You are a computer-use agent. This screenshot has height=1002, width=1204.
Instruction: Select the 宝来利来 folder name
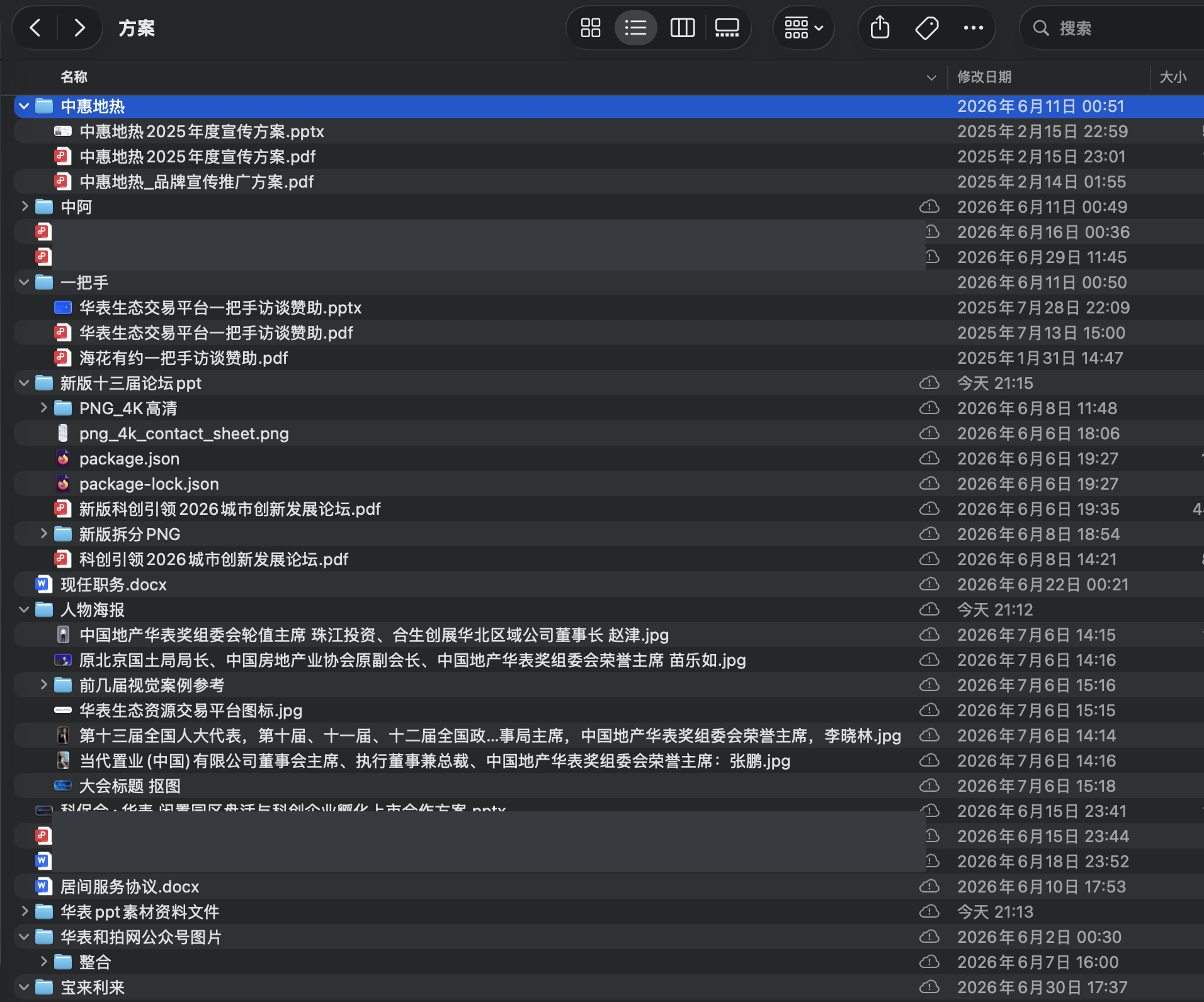tap(93, 987)
